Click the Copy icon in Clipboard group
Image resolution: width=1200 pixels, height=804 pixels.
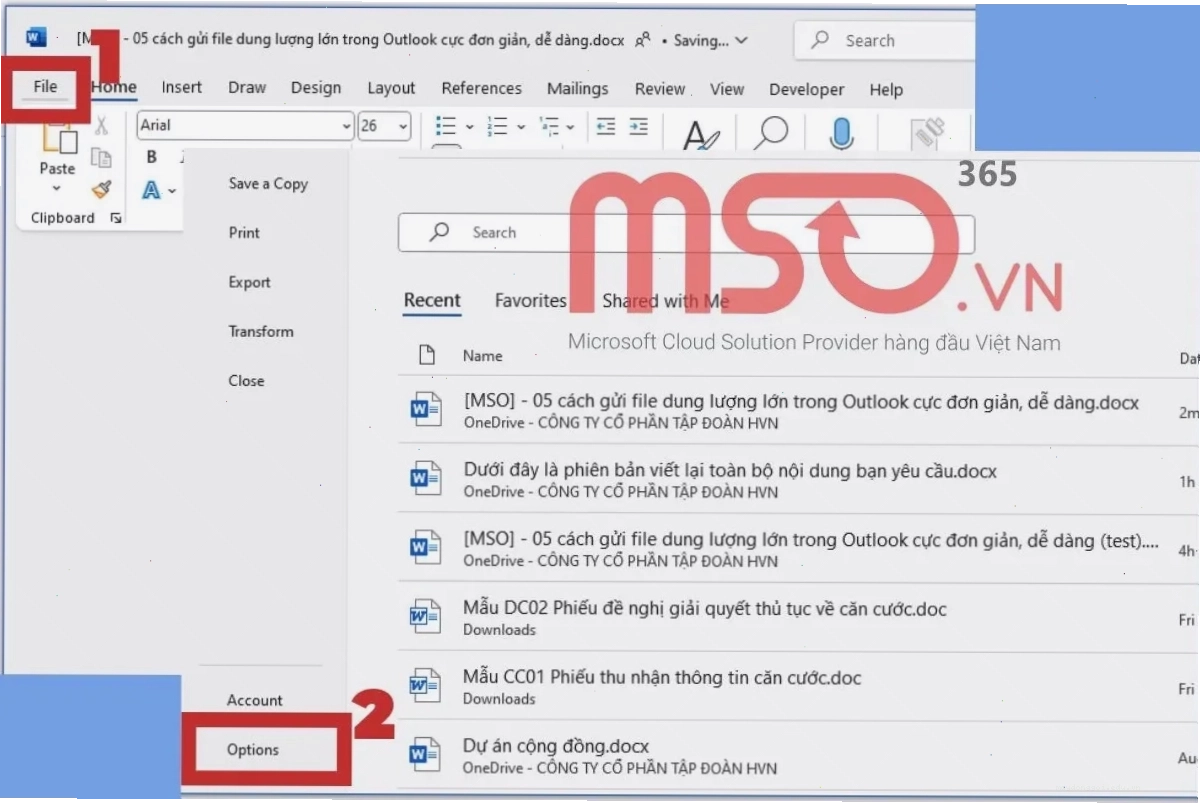coord(101,157)
